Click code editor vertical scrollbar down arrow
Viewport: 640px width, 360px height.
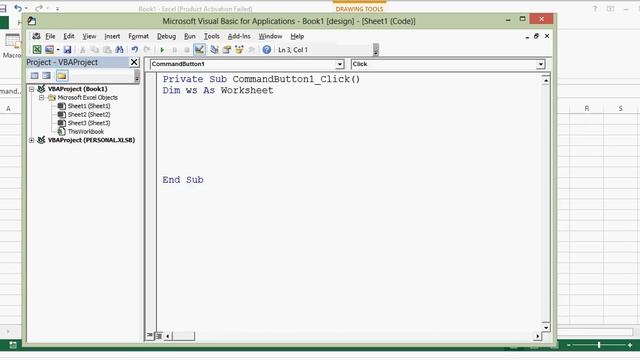click(546, 327)
